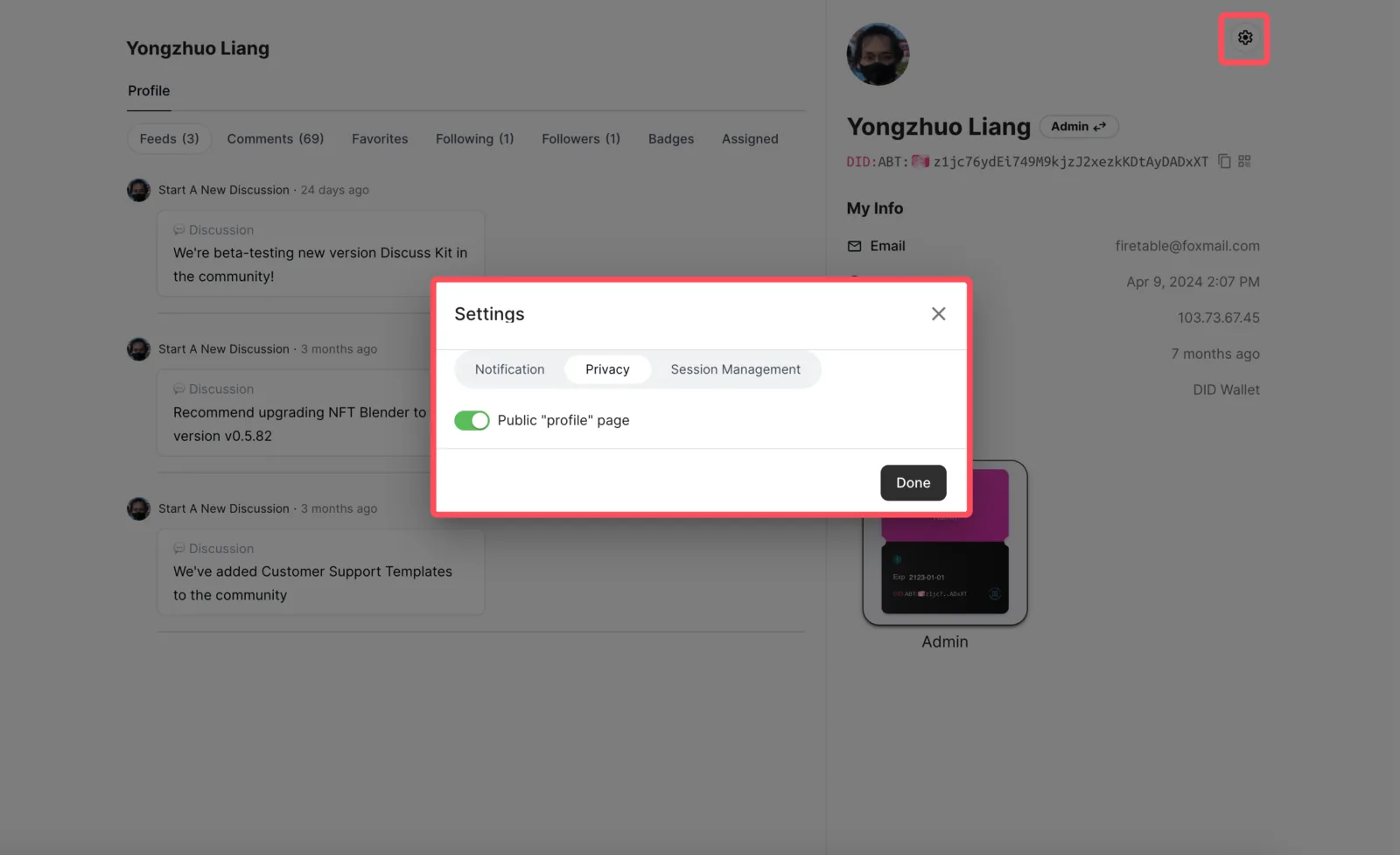Open the Badges section
Screen dimensions: 1400x855
pyautogui.click(x=671, y=139)
